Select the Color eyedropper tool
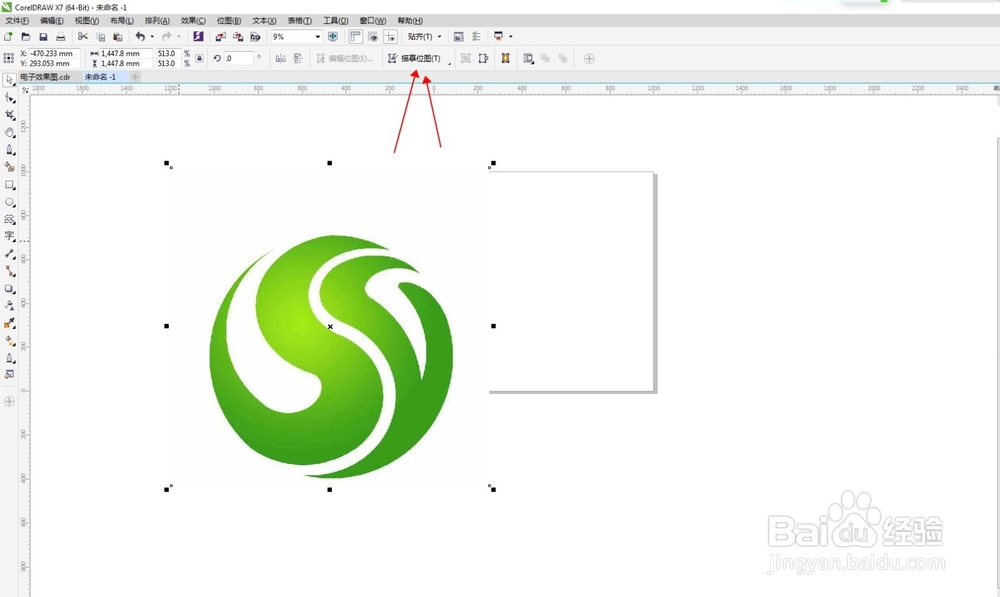1000x597 pixels. coord(9,323)
